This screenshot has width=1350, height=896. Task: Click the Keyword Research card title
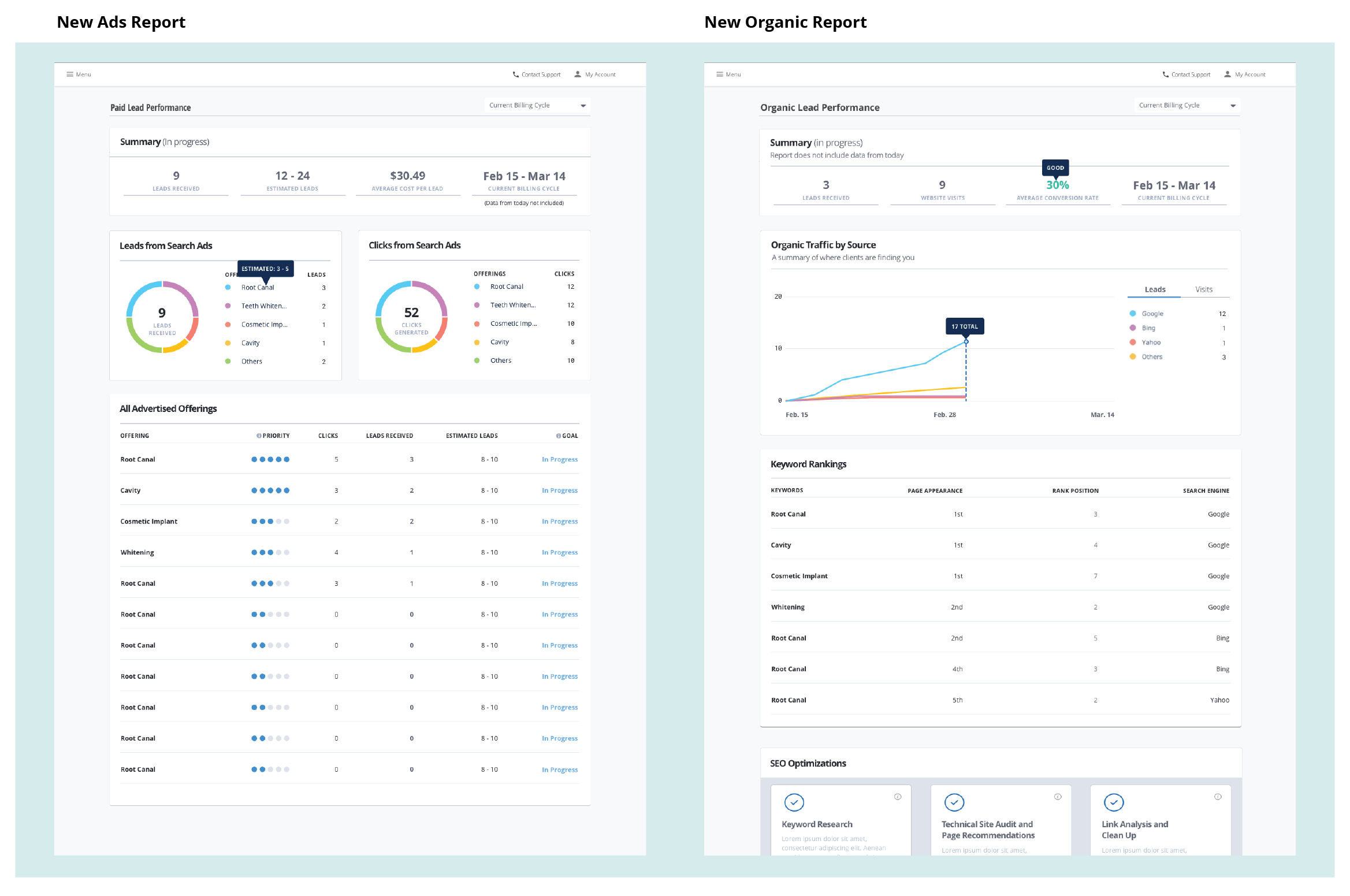tap(817, 824)
